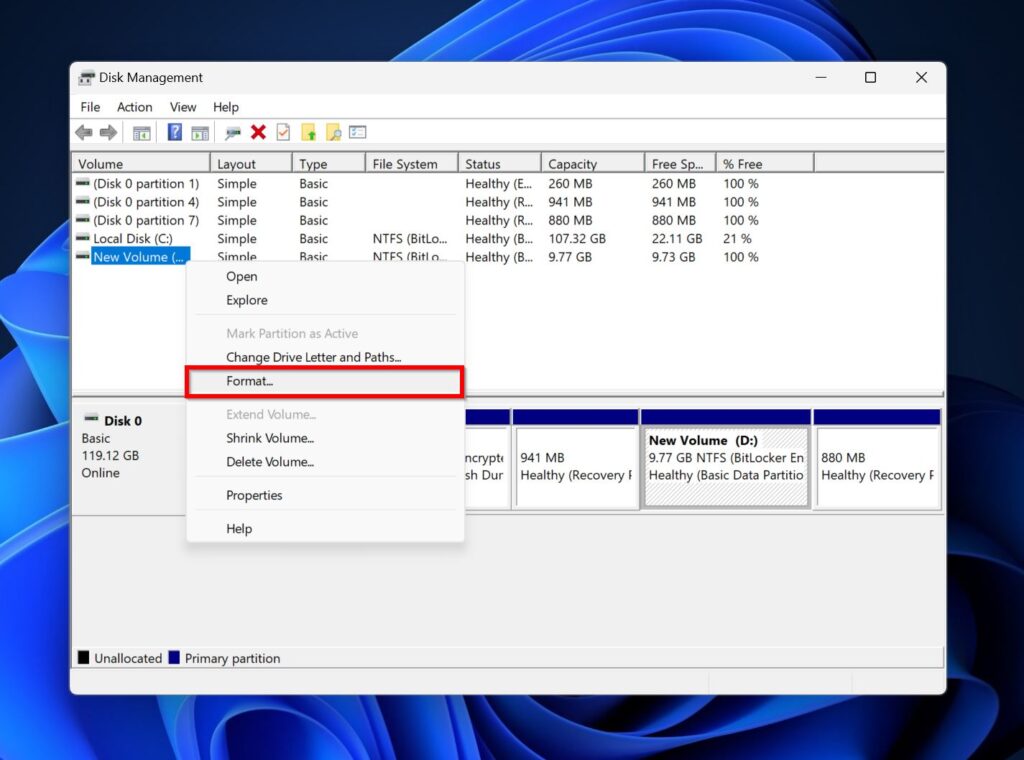This screenshot has width=1024, height=760.
Task: Toggle the Show/Hide Action Pane icon
Action: (201, 131)
